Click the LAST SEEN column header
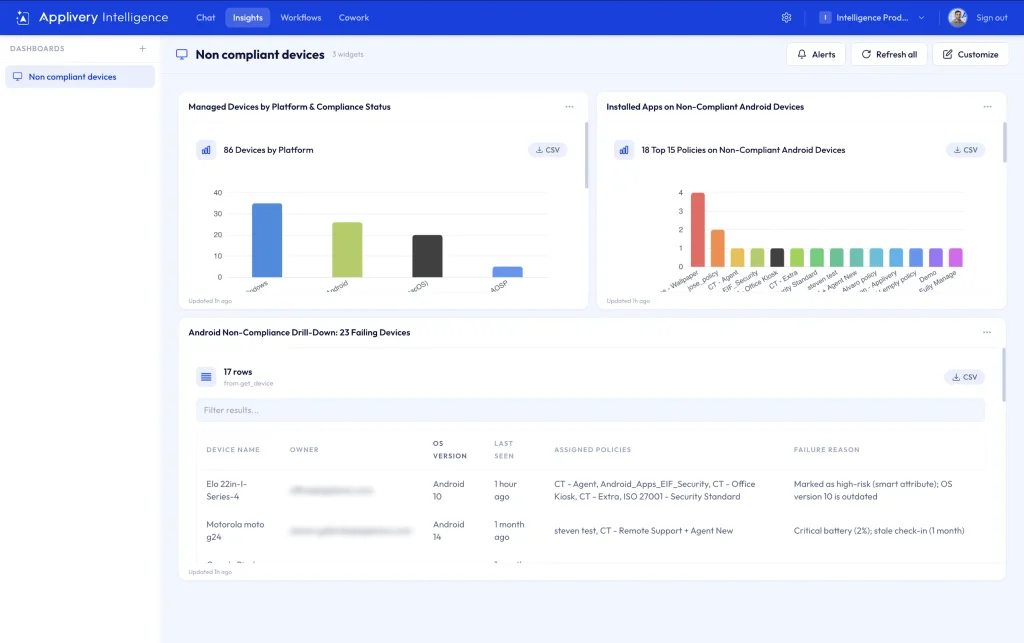Screen dimensions: 1024x643 [x=504, y=450]
